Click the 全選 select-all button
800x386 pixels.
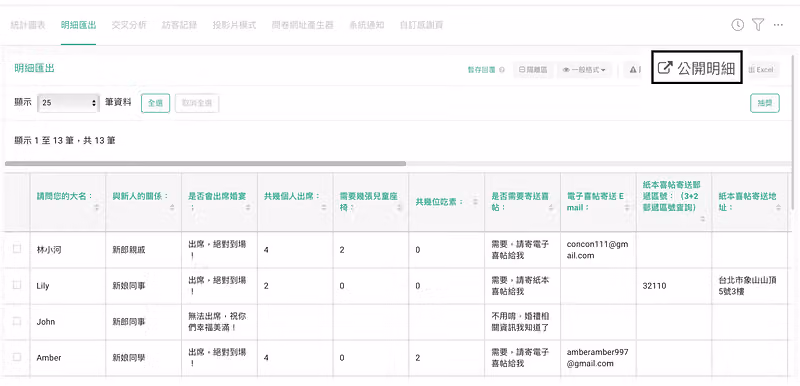click(x=155, y=103)
